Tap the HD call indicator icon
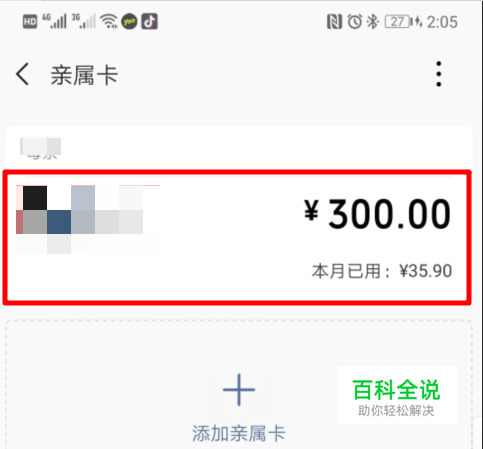Screen dimensions: 483x449 [x=30, y=22]
